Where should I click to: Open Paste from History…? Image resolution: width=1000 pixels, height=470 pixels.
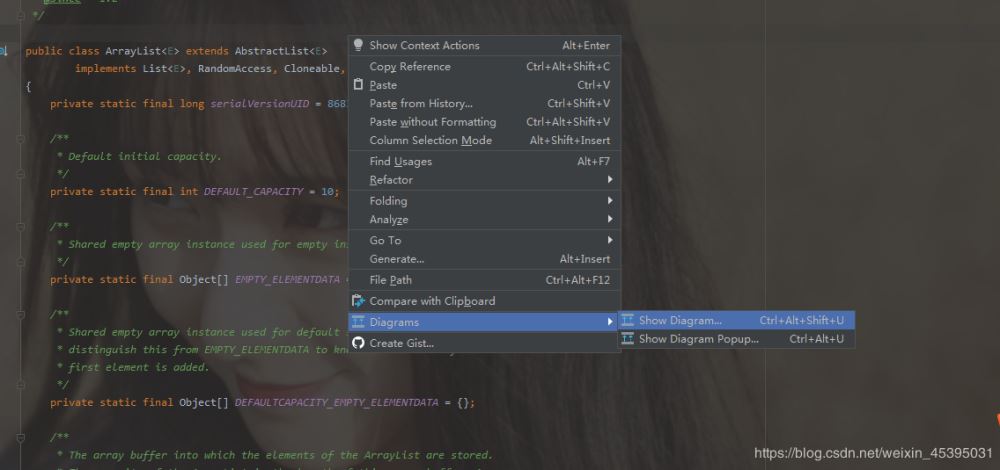pos(484,103)
